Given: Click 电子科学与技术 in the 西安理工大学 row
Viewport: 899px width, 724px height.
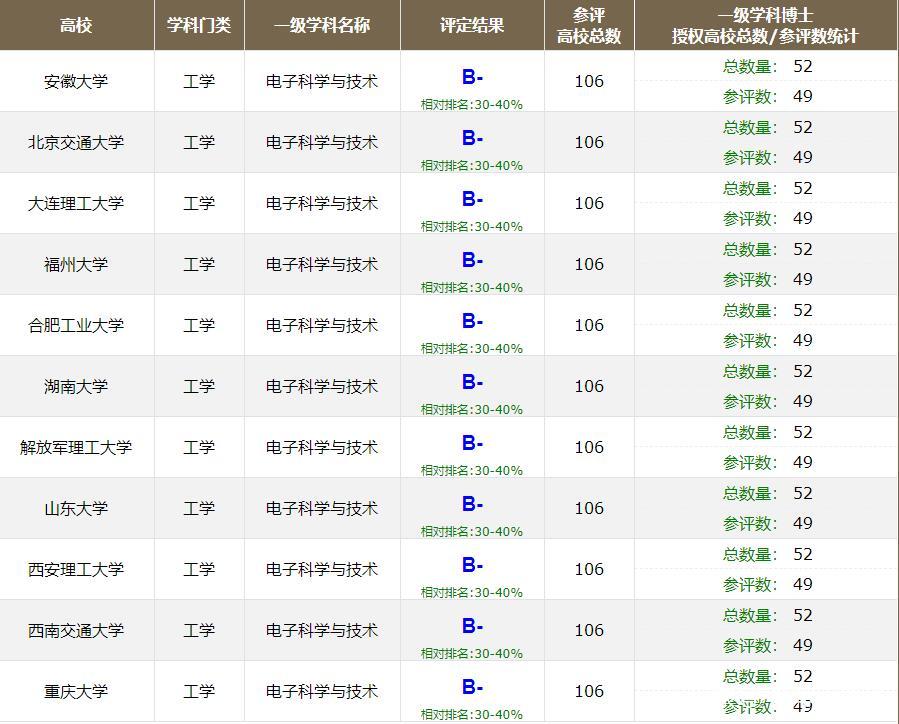Looking at the screenshot, I should click(x=322, y=569).
